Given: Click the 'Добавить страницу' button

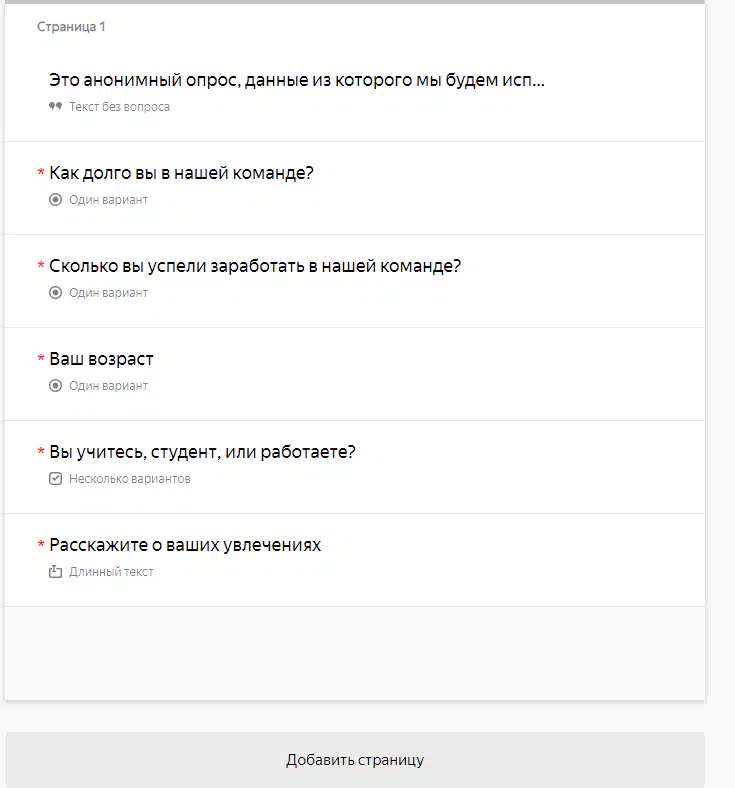Looking at the screenshot, I should point(355,760).
